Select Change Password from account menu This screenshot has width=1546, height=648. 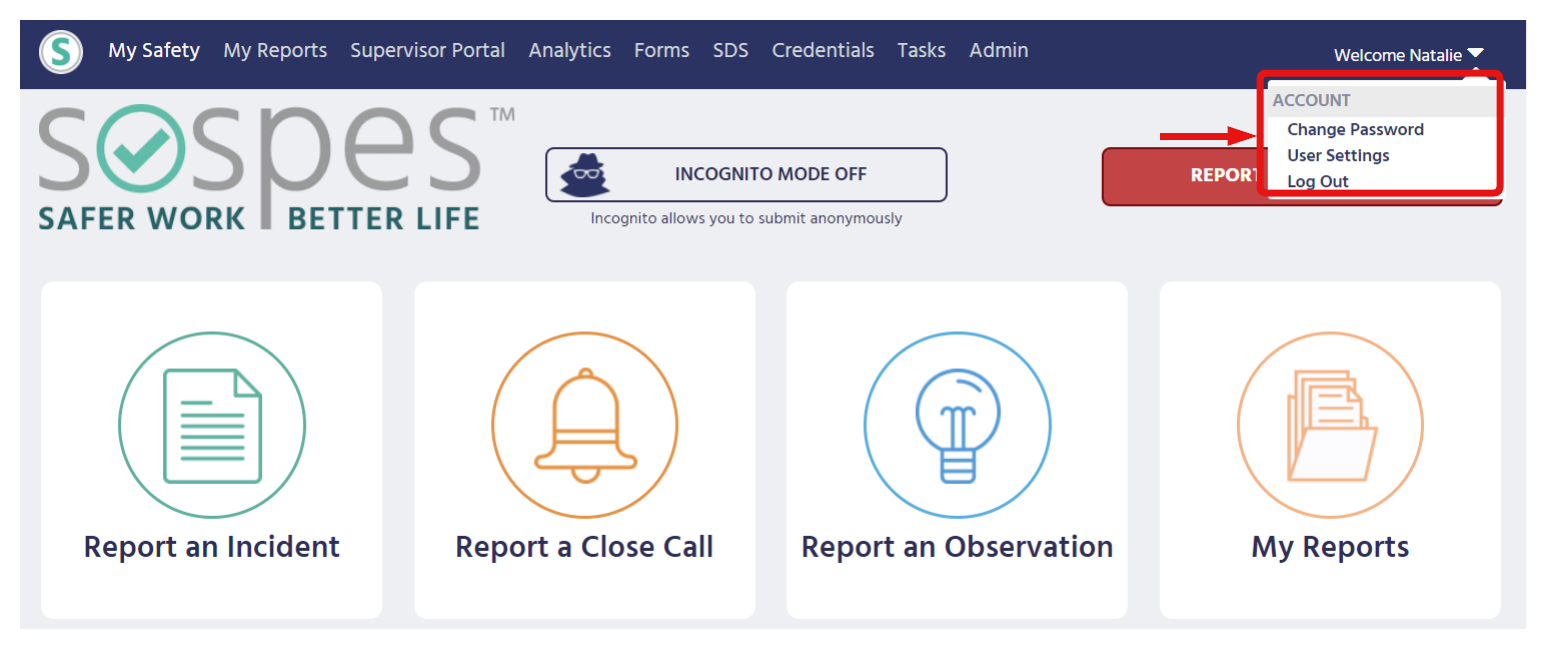(x=1355, y=129)
